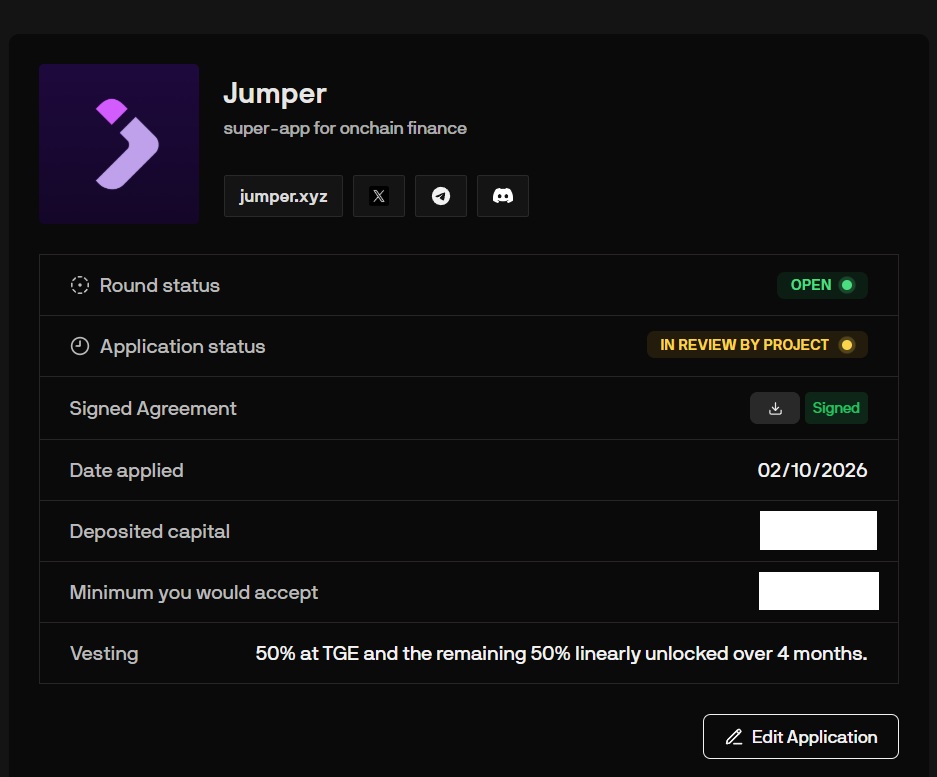Click the 'Application status' label
Image resolution: width=937 pixels, height=777 pixels.
[x=182, y=346]
